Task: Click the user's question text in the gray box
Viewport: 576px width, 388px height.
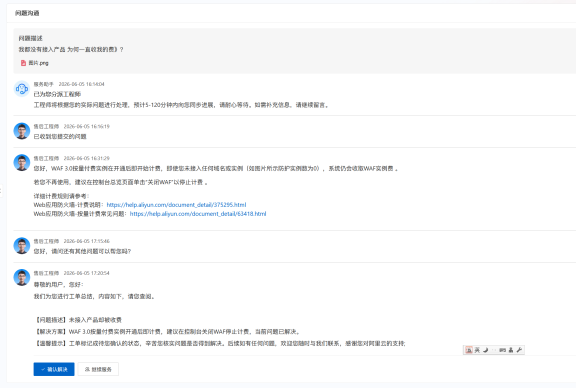Action: 71,49
